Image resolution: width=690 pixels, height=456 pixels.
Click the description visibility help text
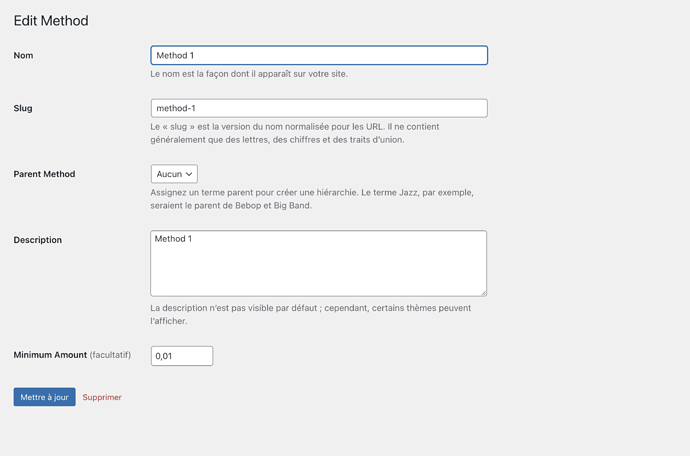point(311,314)
